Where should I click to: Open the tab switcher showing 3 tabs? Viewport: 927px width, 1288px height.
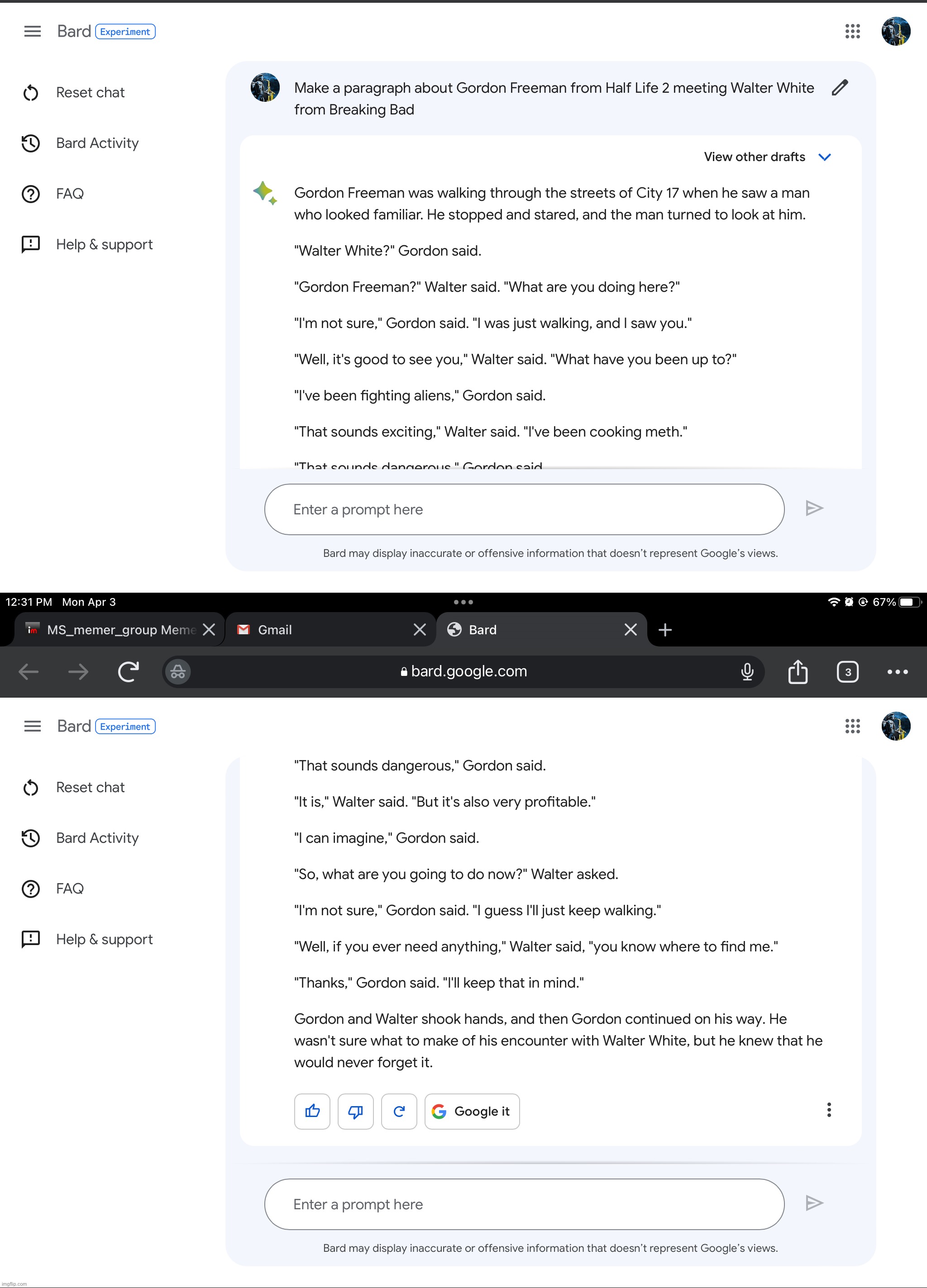coord(847,672)
